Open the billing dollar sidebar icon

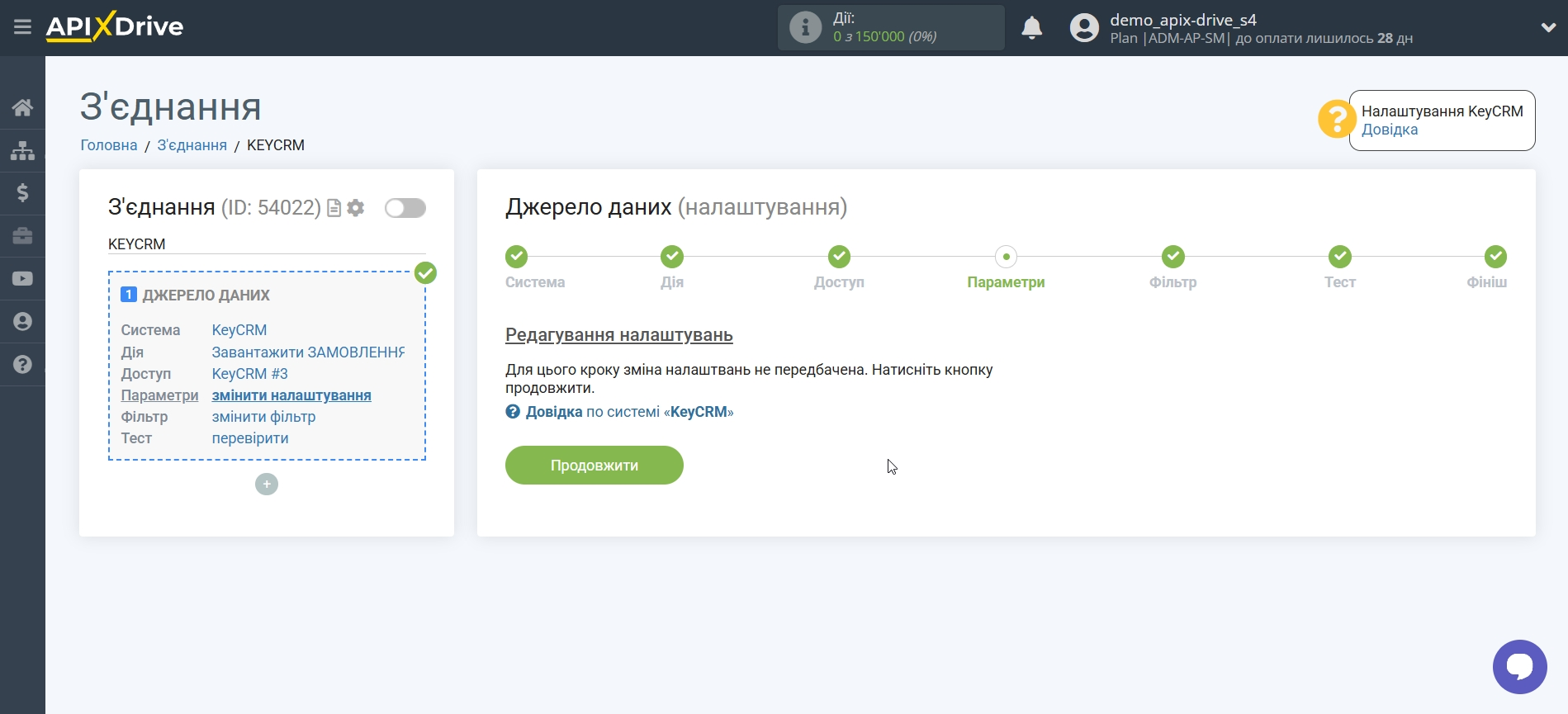[x=22, y=193]
